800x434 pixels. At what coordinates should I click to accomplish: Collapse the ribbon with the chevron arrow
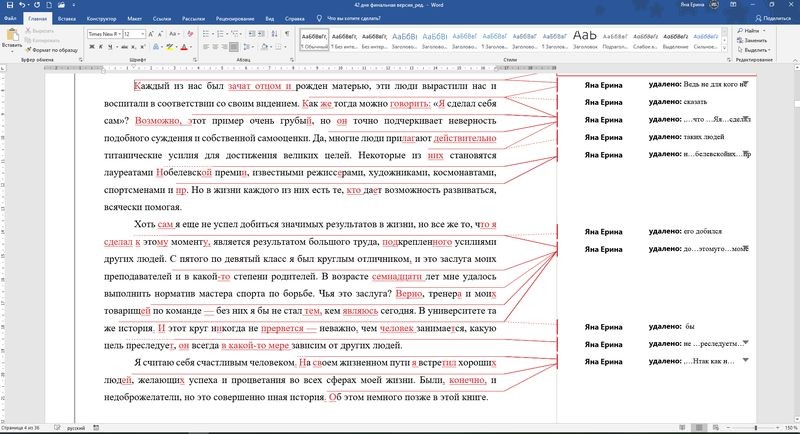(794, 60)
